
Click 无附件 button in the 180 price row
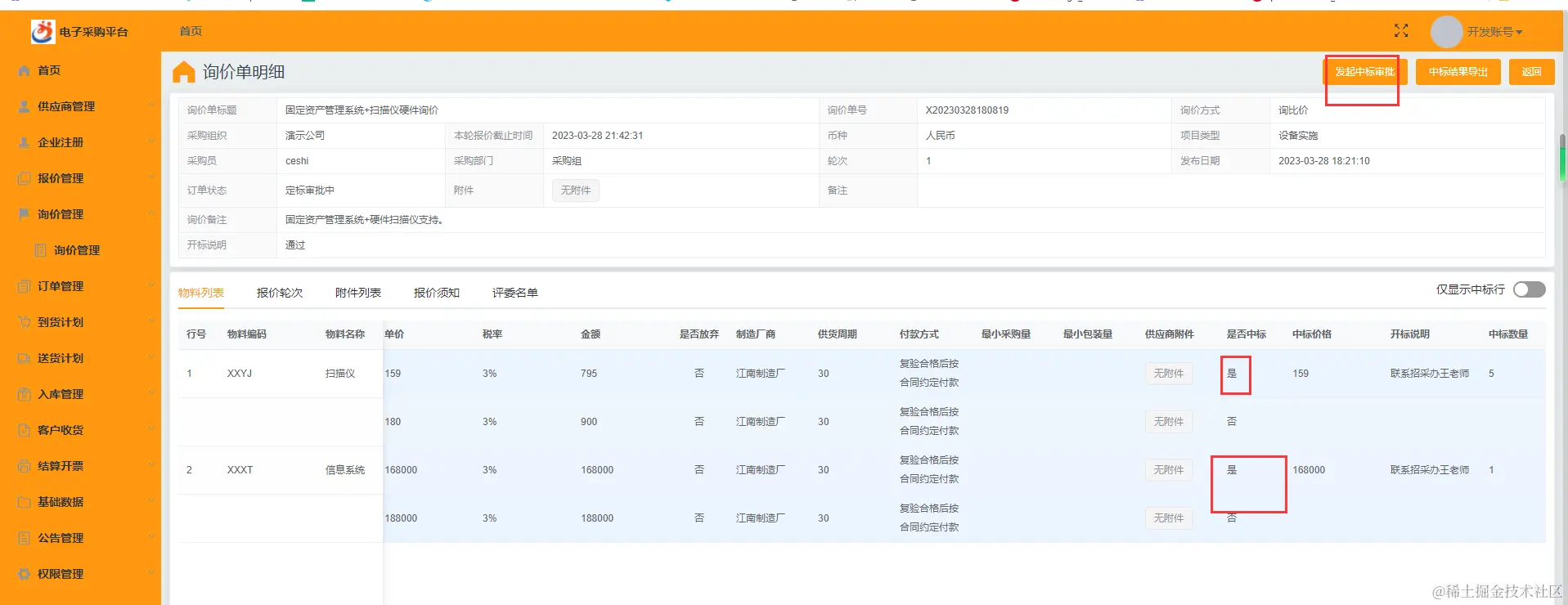(1169, 422)
